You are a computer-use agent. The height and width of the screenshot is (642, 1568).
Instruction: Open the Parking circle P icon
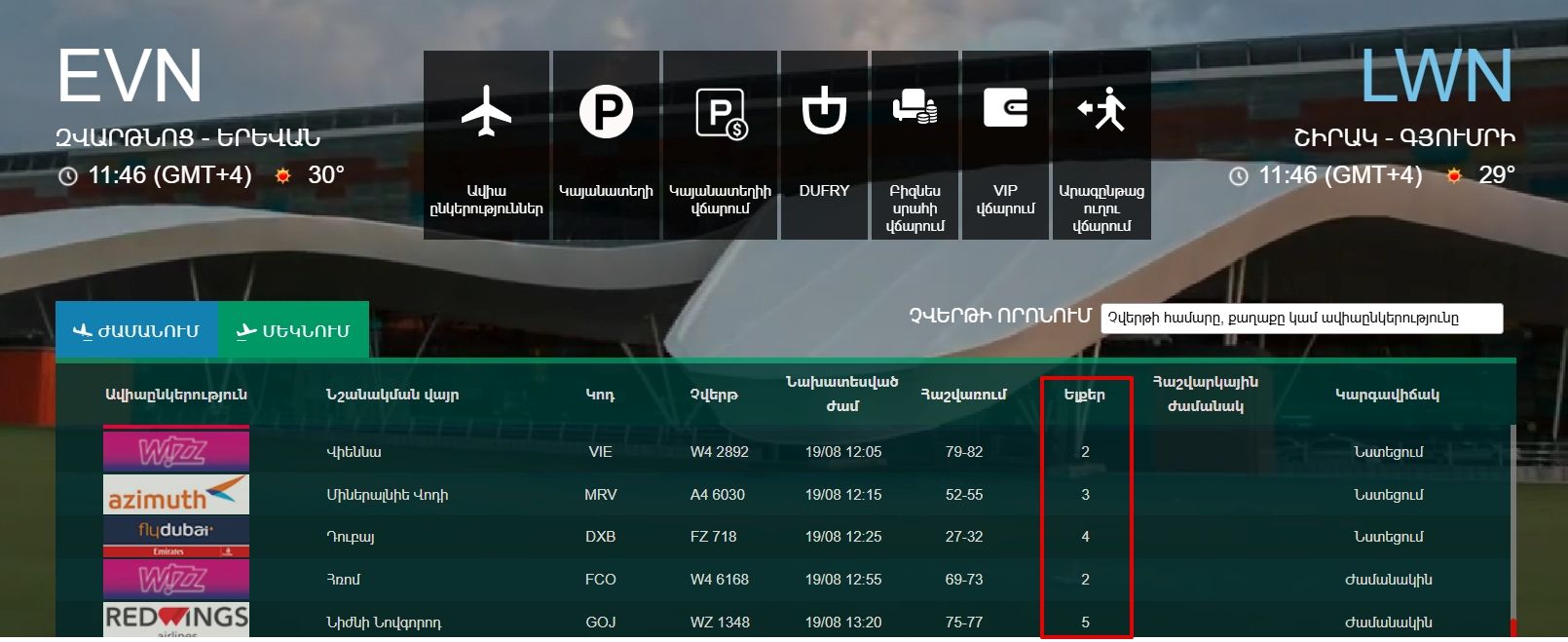tap(606, 112)
